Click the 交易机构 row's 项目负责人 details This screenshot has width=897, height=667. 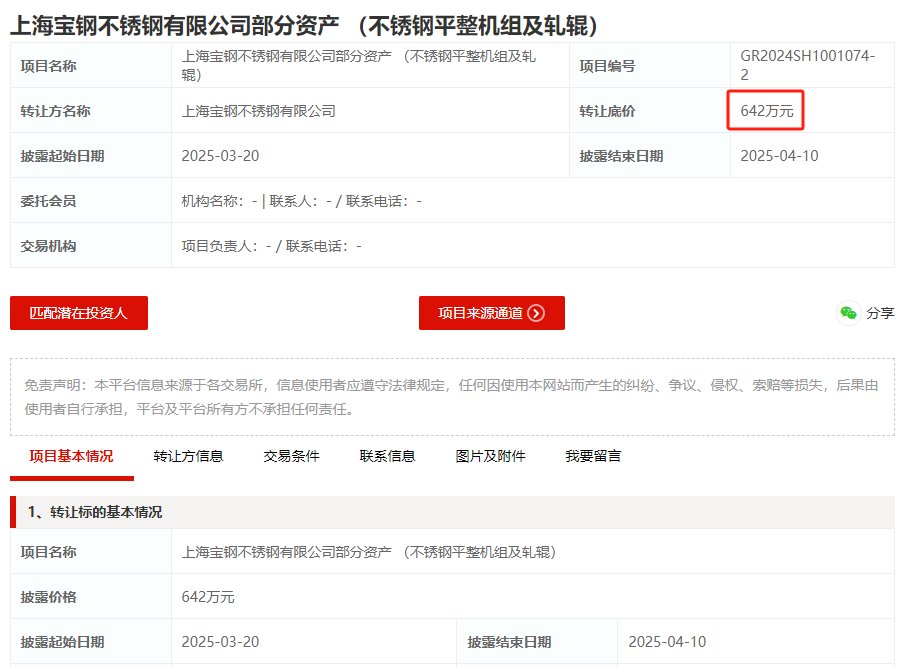tap(271, 246)
